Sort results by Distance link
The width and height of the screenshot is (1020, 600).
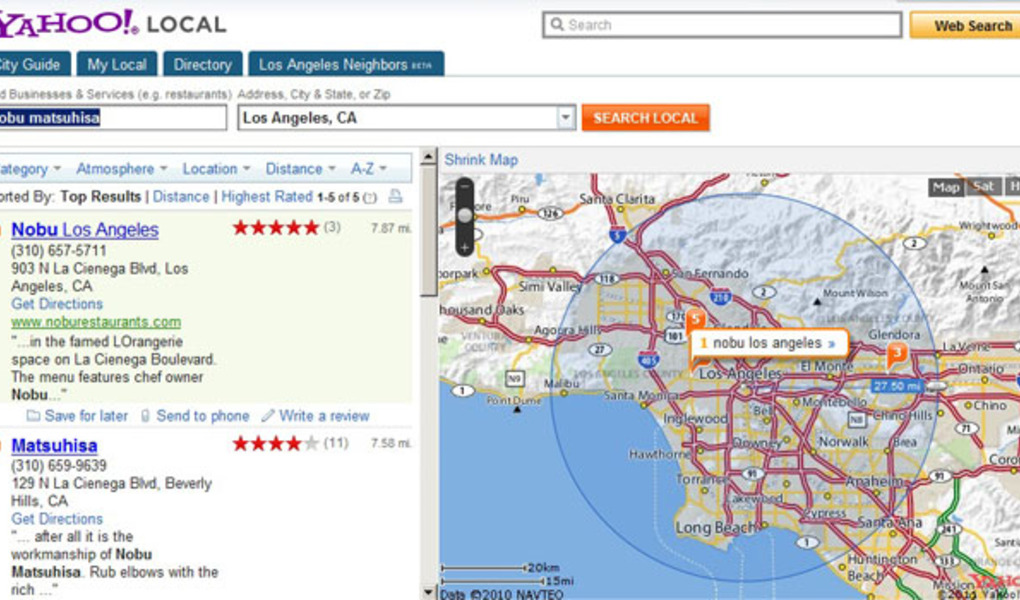pos(181,197)
